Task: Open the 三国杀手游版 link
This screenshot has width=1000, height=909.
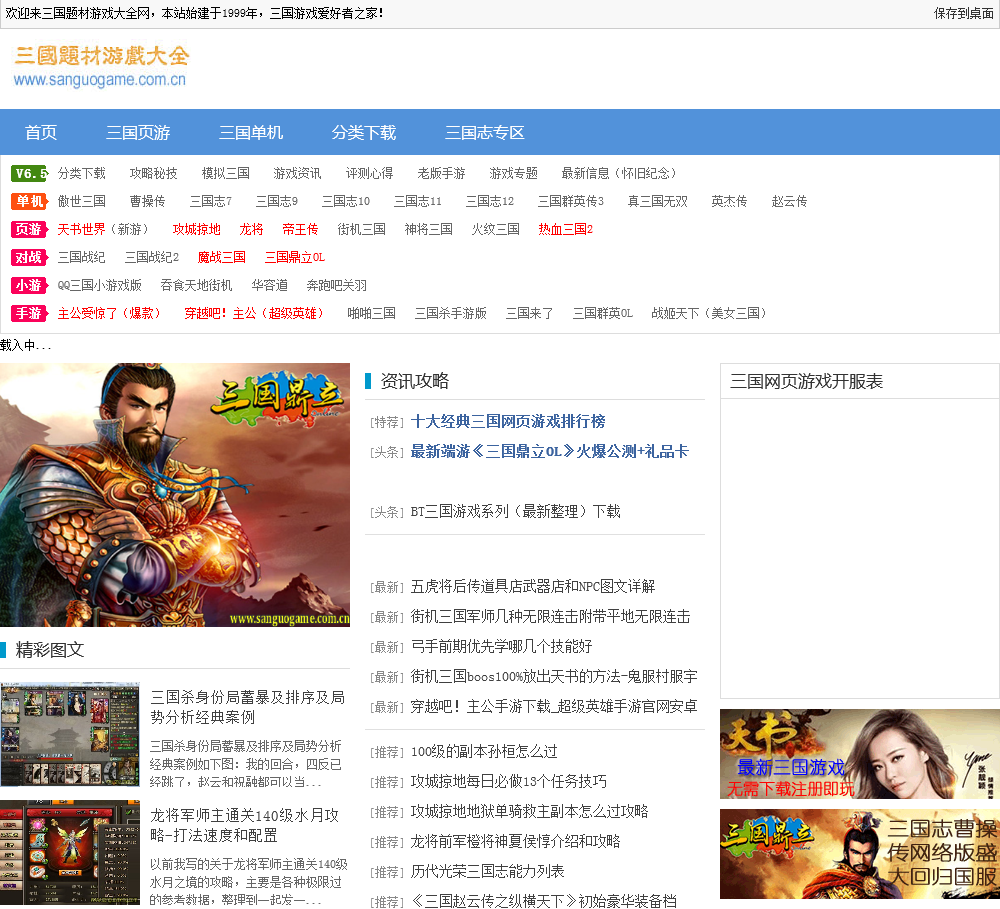Action: (451, 314)
